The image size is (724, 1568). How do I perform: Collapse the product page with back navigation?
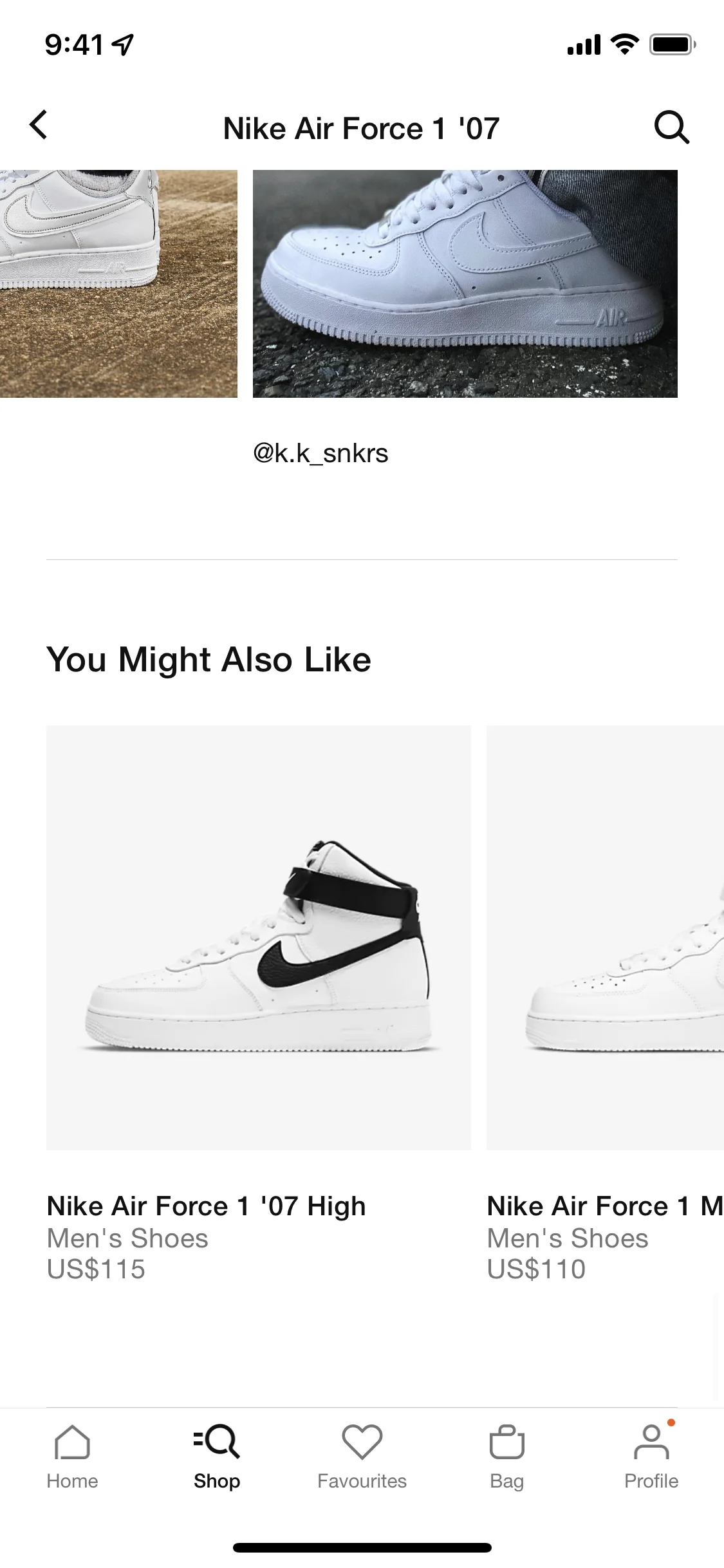(x=39, y=126)
